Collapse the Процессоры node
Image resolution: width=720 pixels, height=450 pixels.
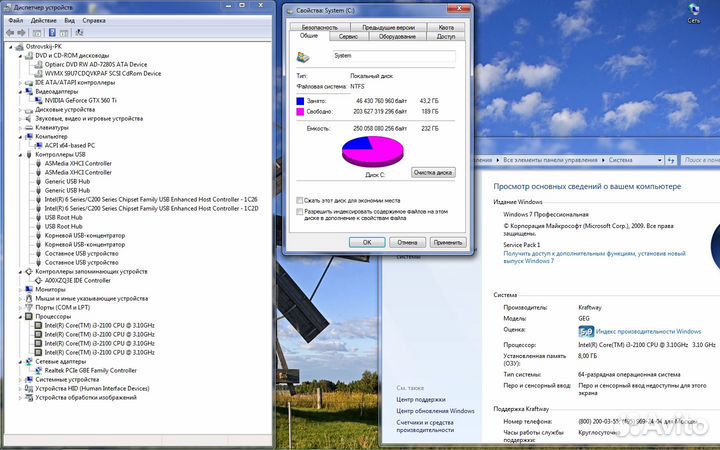click(x=20, y=317)
